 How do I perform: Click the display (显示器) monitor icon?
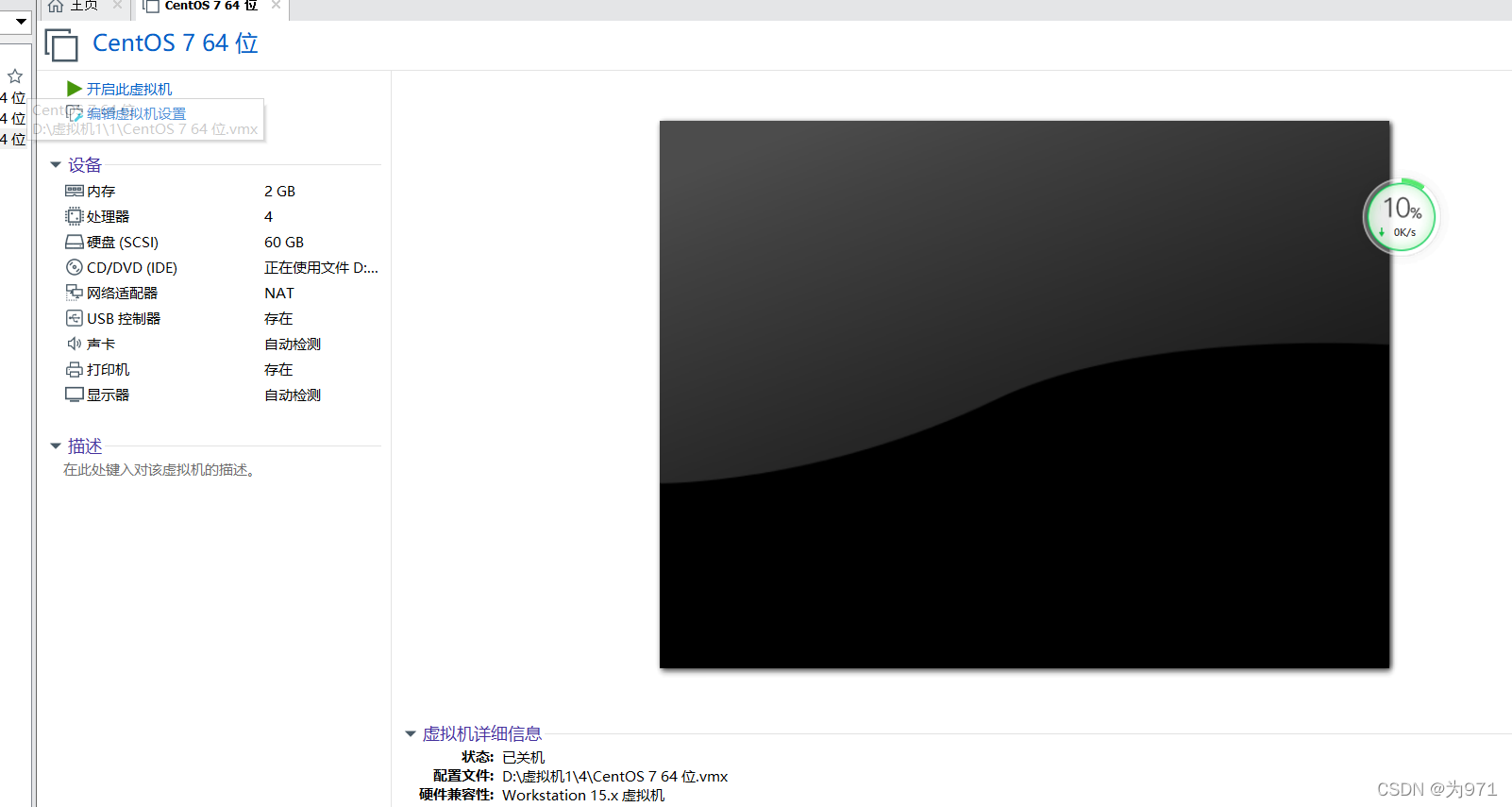pyautogui.click(x=75, y=395)
